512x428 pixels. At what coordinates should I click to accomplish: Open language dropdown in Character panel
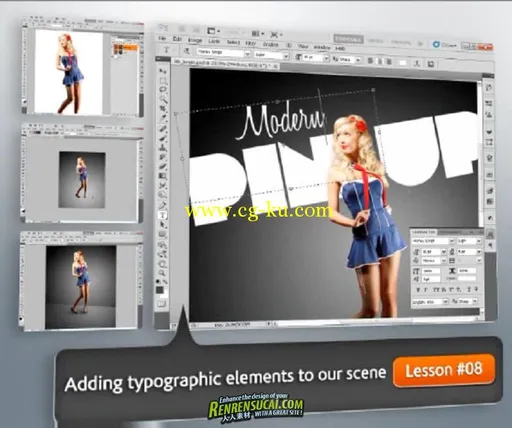pyautogui.click(x=446, y=302)
